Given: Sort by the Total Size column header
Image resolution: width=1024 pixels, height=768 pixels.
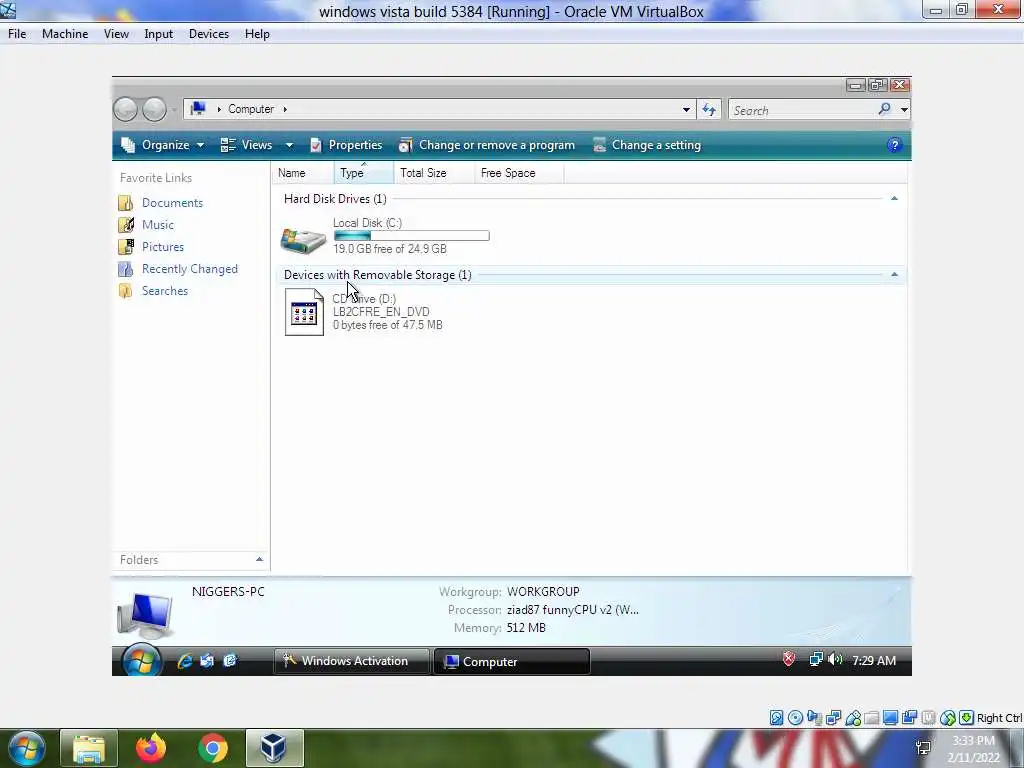Looking at the screenshot, I should (x=434, y=173).
